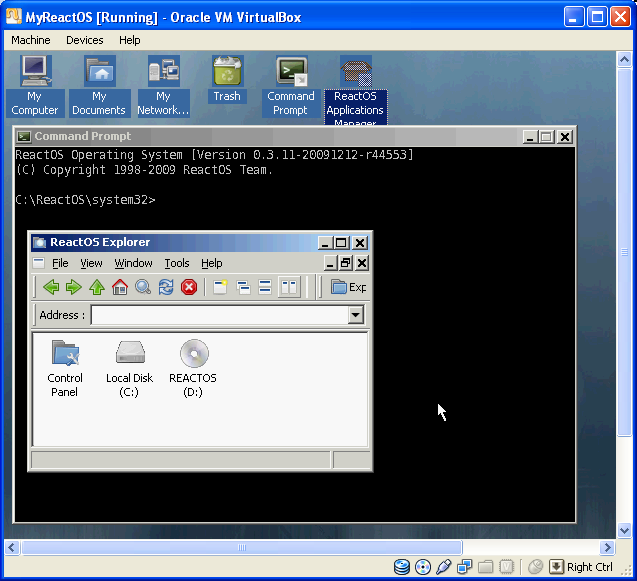This screenshot has height=581, width=637.
Task: Open VirtualBox Machine menu
Action: point(31,40)
